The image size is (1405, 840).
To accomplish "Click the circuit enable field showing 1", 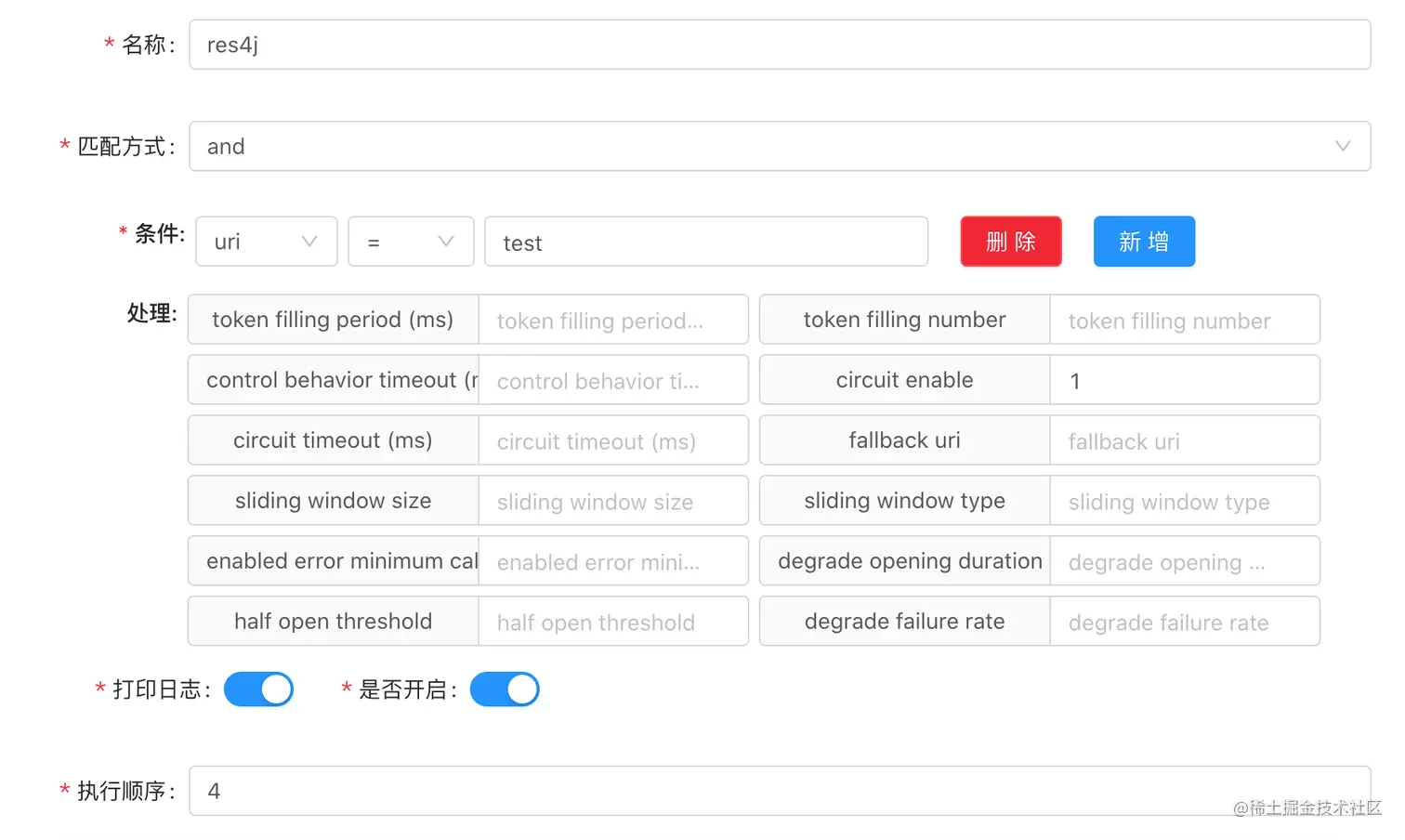I will [x=1185, y=380].
